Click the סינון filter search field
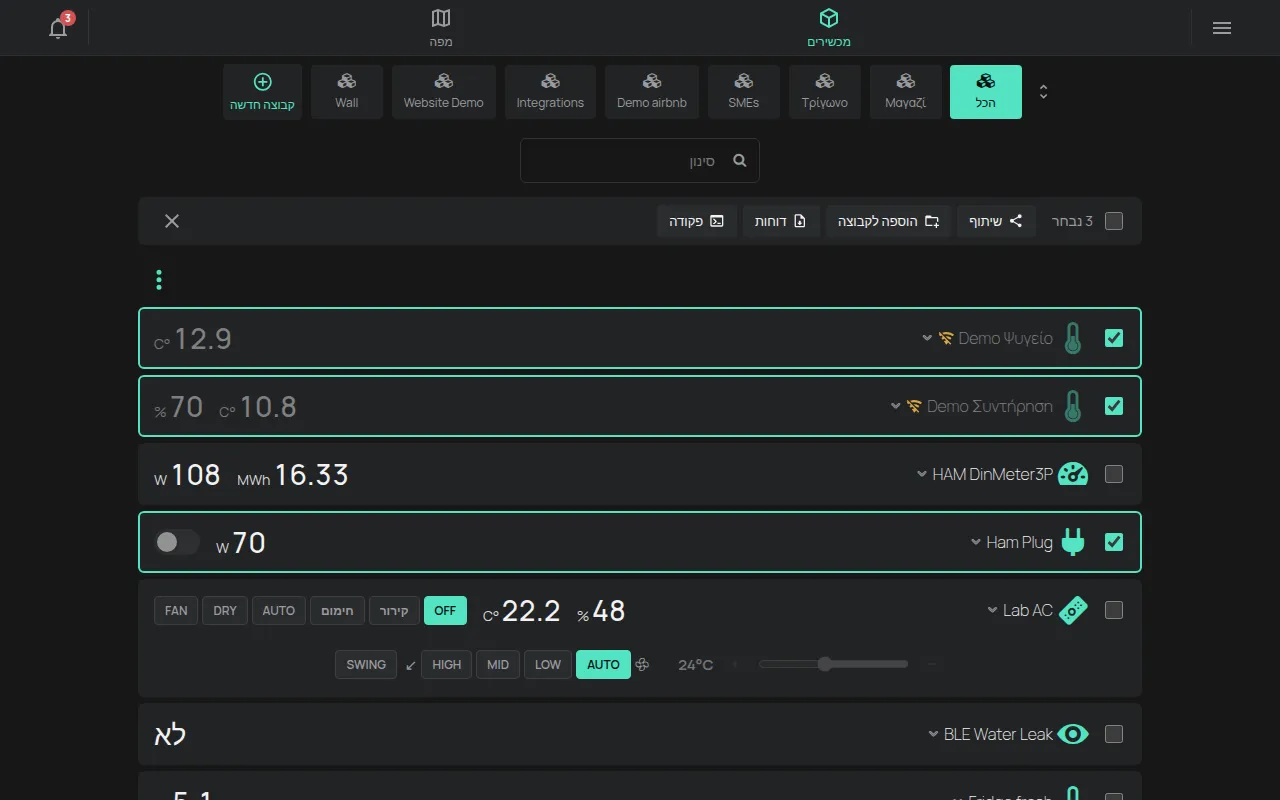 coord(640,160)
